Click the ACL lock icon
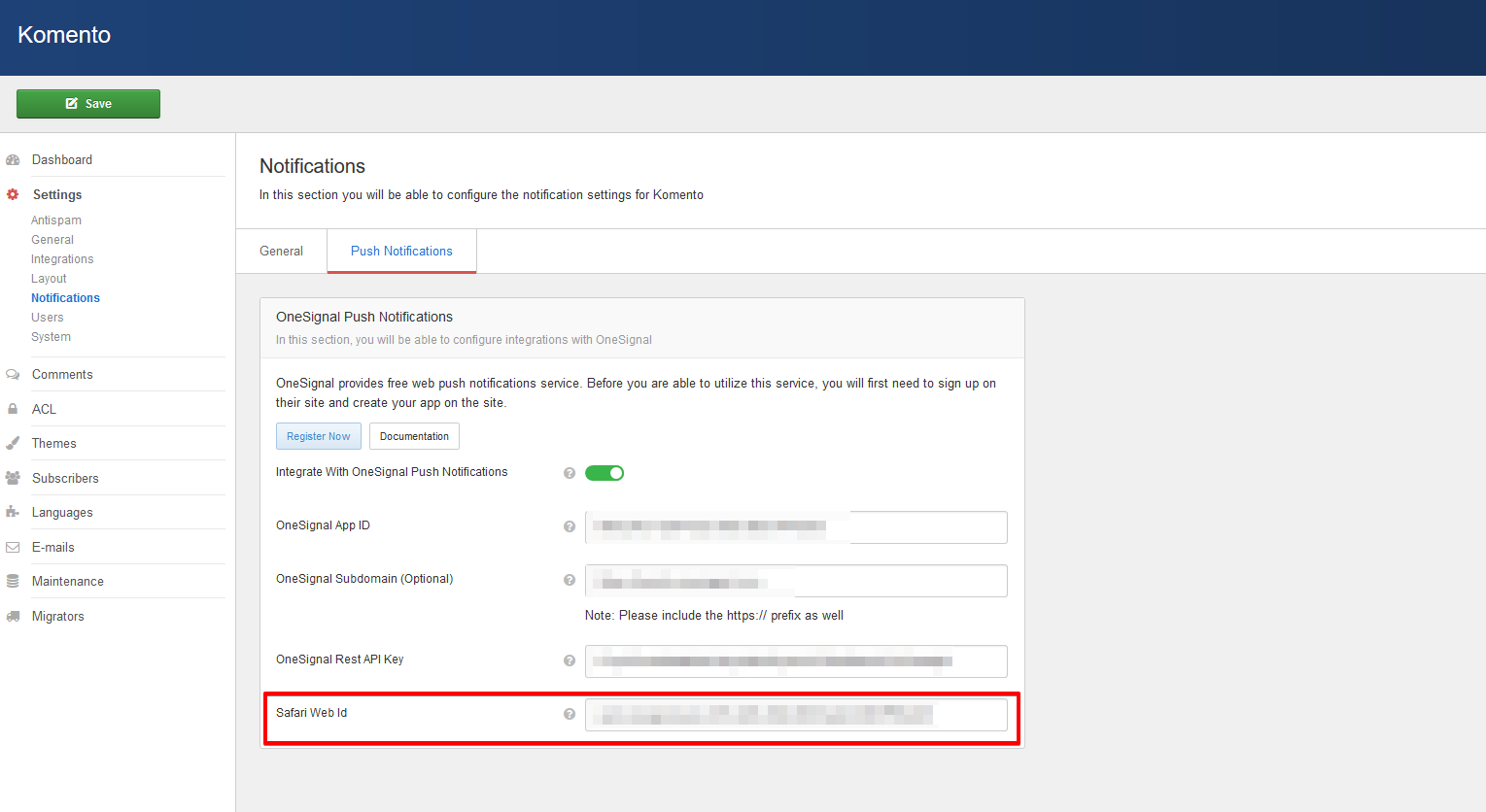1486x812 pixels. click(x=13, y=409)
